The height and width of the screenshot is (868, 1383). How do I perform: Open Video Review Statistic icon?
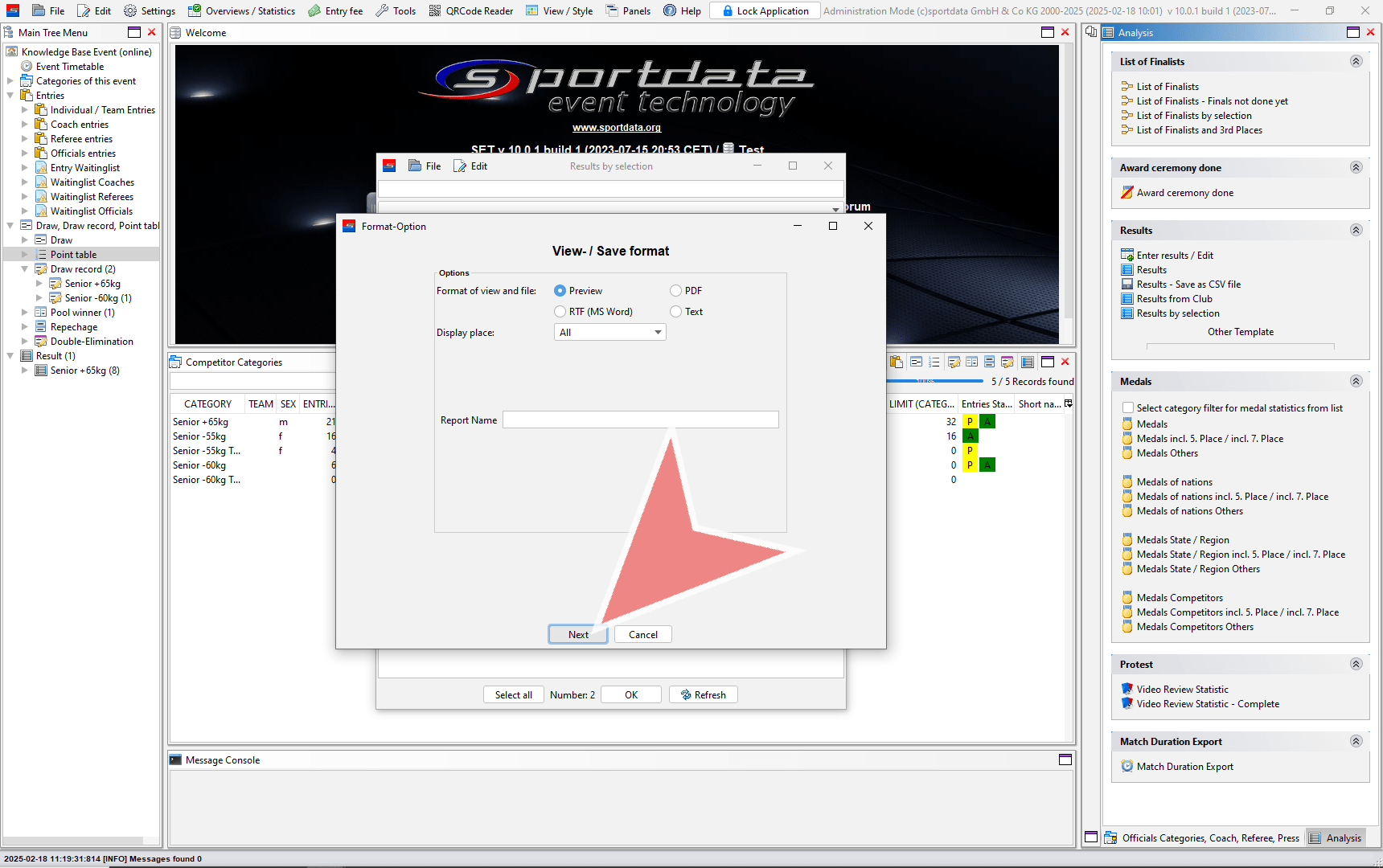click(1127, 690)
